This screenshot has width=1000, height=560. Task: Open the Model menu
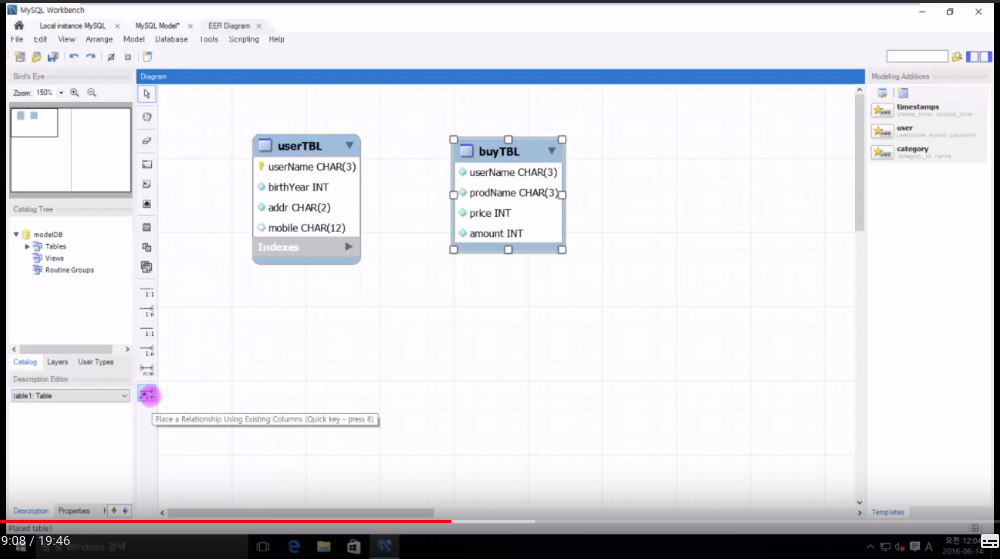click(x=134, y=40)
